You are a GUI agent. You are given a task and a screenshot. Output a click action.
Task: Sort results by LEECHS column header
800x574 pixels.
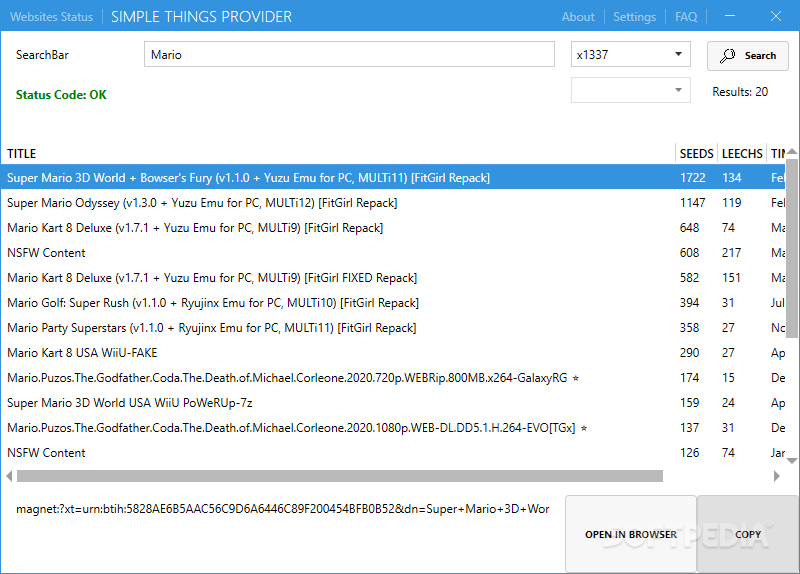click(x=742, y=154)
